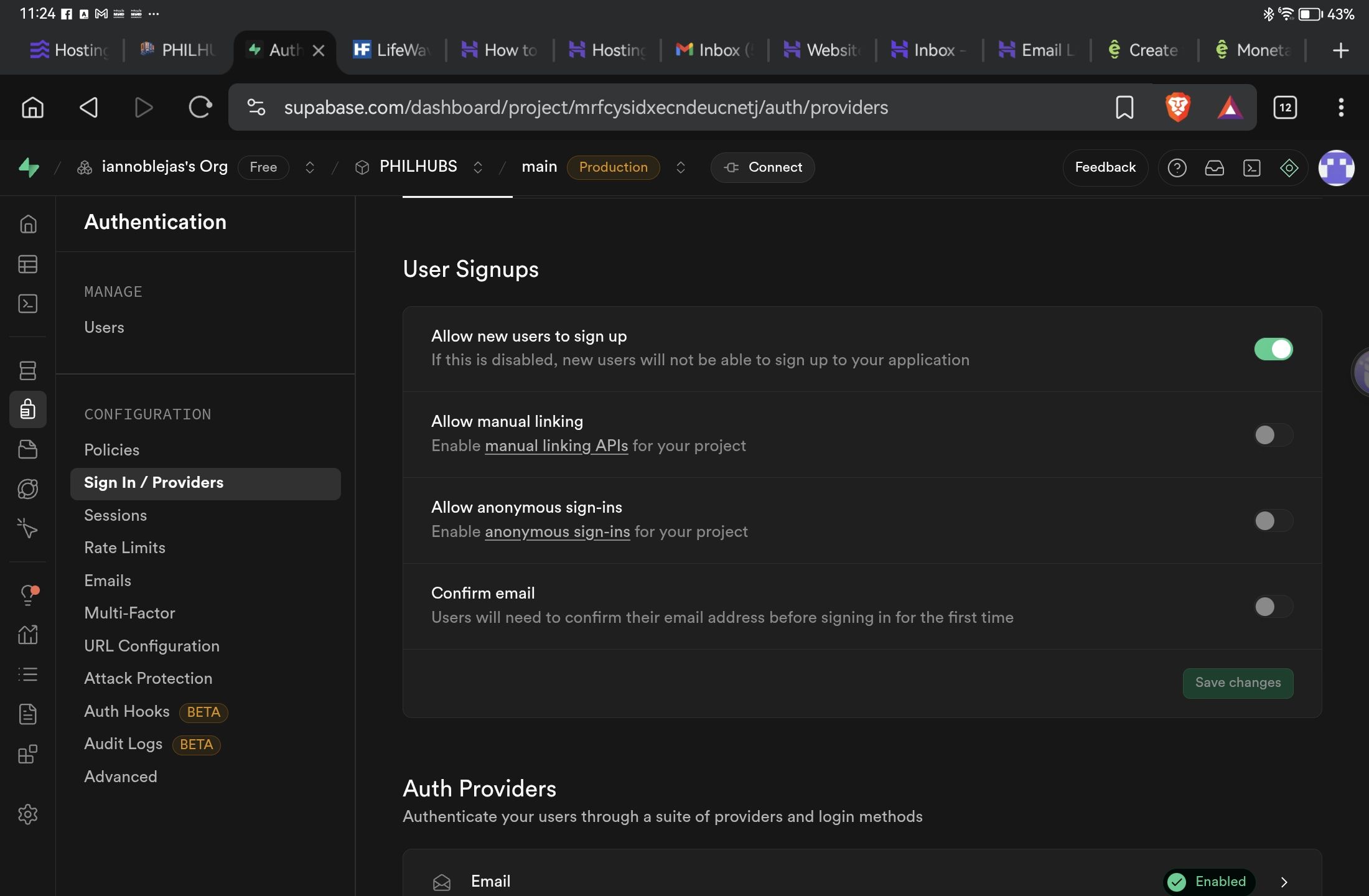This screenshot has width=1369, height=896.
Task: Open the Database sidebar icon
Action: (x=28, y=371)
